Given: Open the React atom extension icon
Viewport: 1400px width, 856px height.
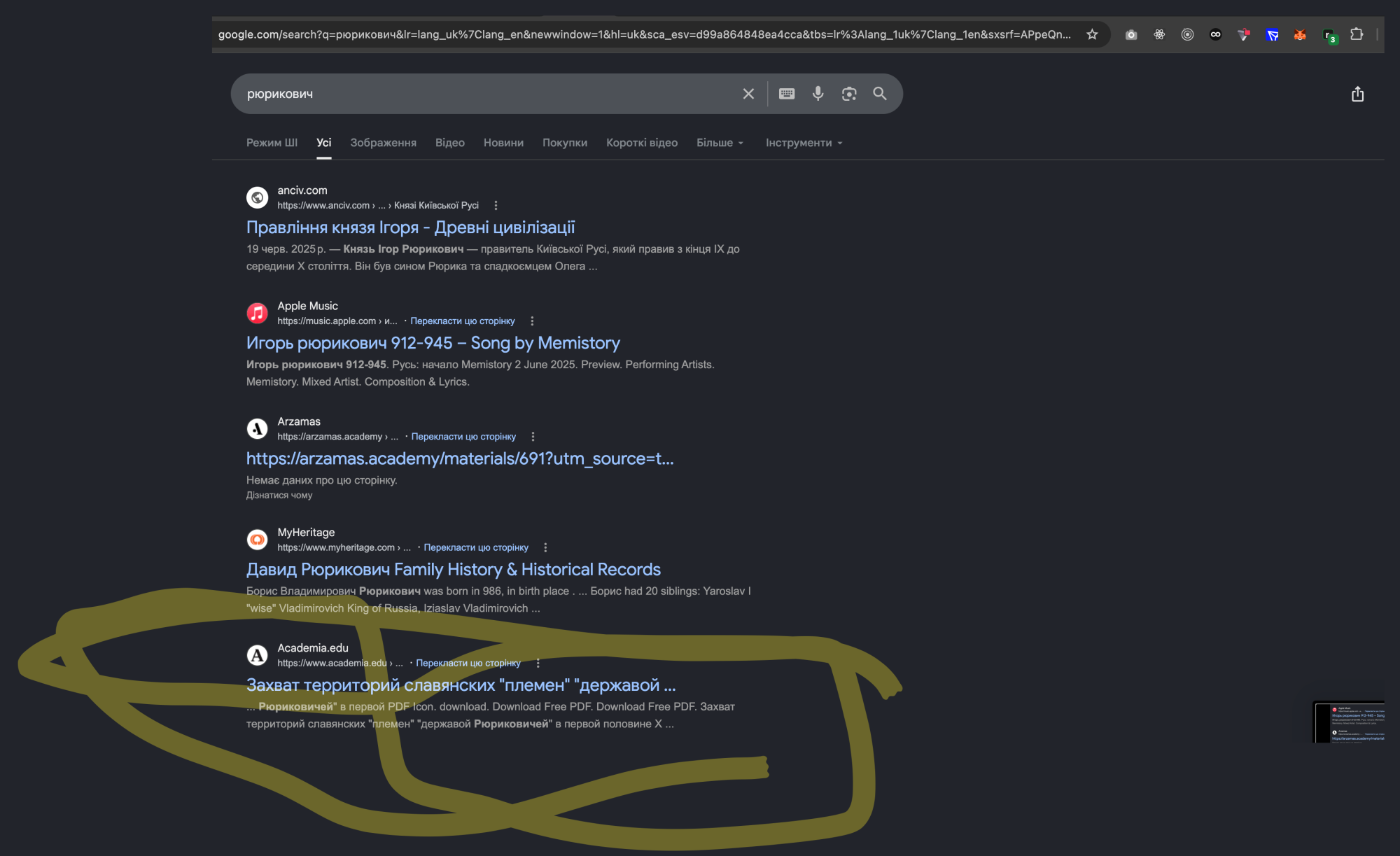Looking at the screenshot, I should coord(1159,34).
